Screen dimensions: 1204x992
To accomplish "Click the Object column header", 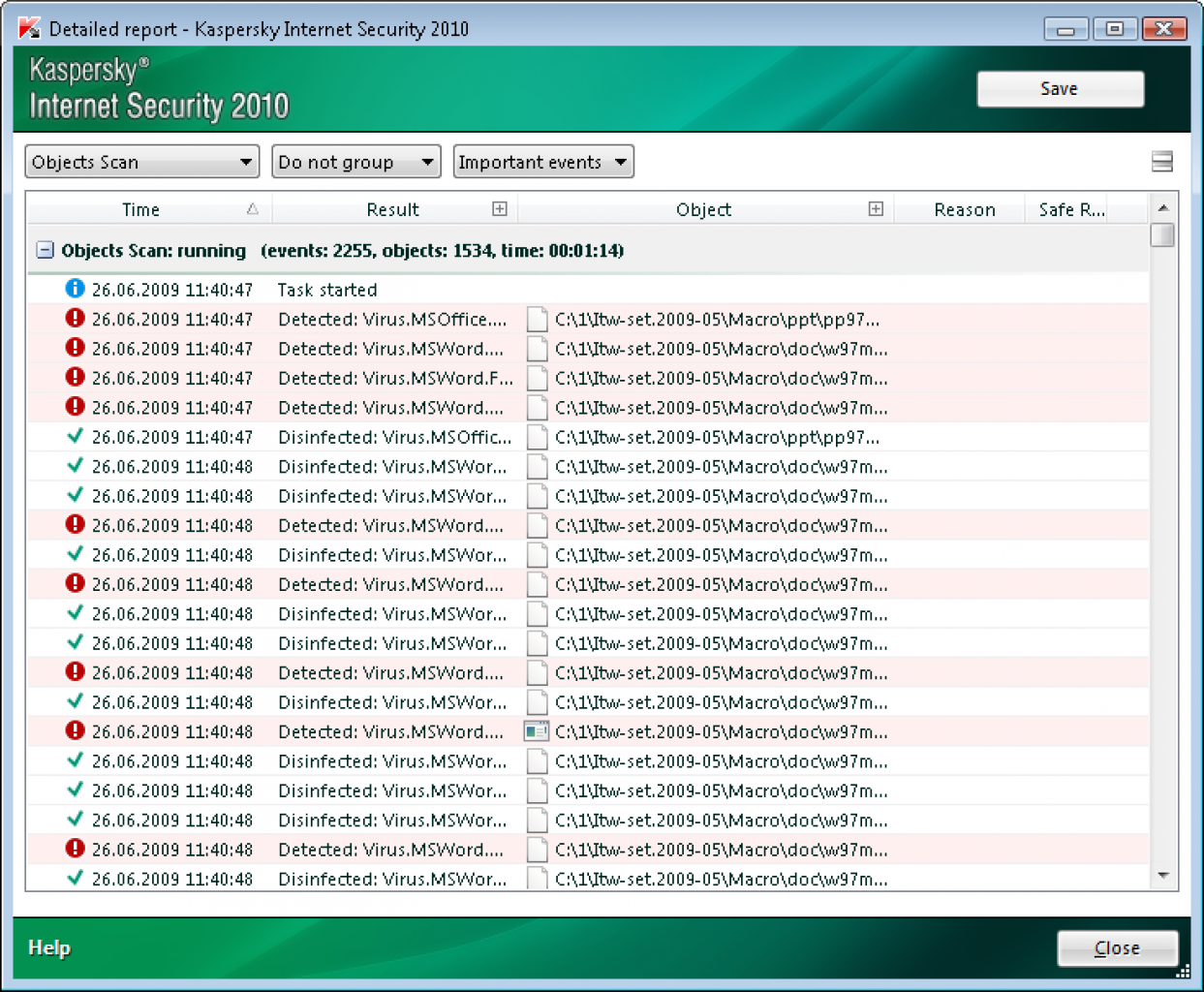I will (705, 209).
